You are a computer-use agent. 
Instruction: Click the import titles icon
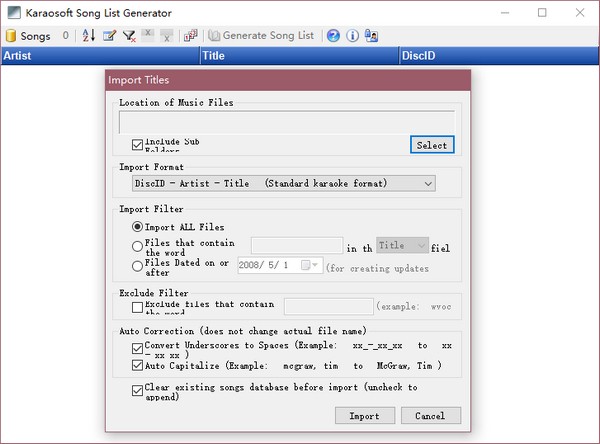click(190, 35)
